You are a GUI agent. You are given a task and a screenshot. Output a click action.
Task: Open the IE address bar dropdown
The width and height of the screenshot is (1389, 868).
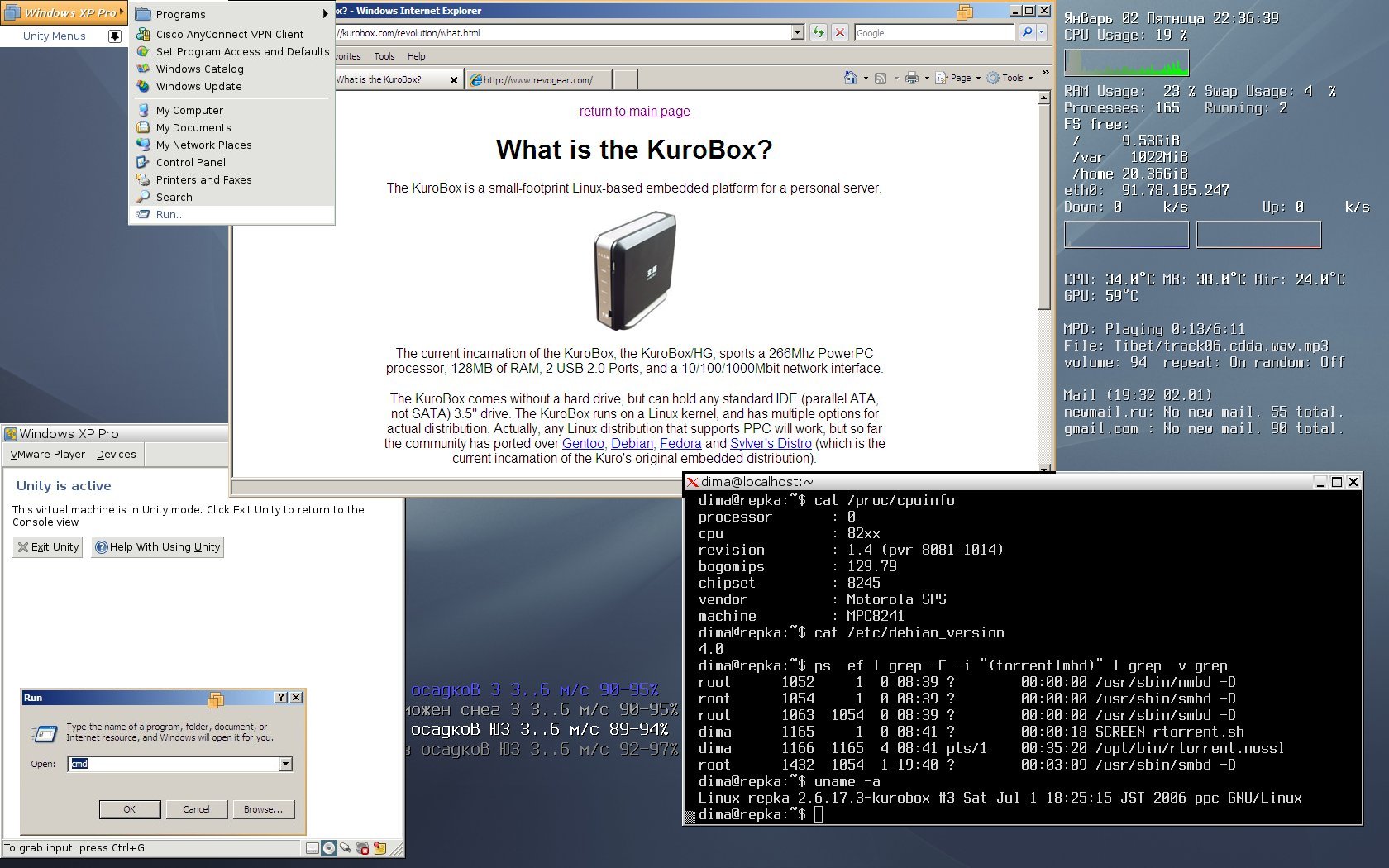[x=797, y=32]
